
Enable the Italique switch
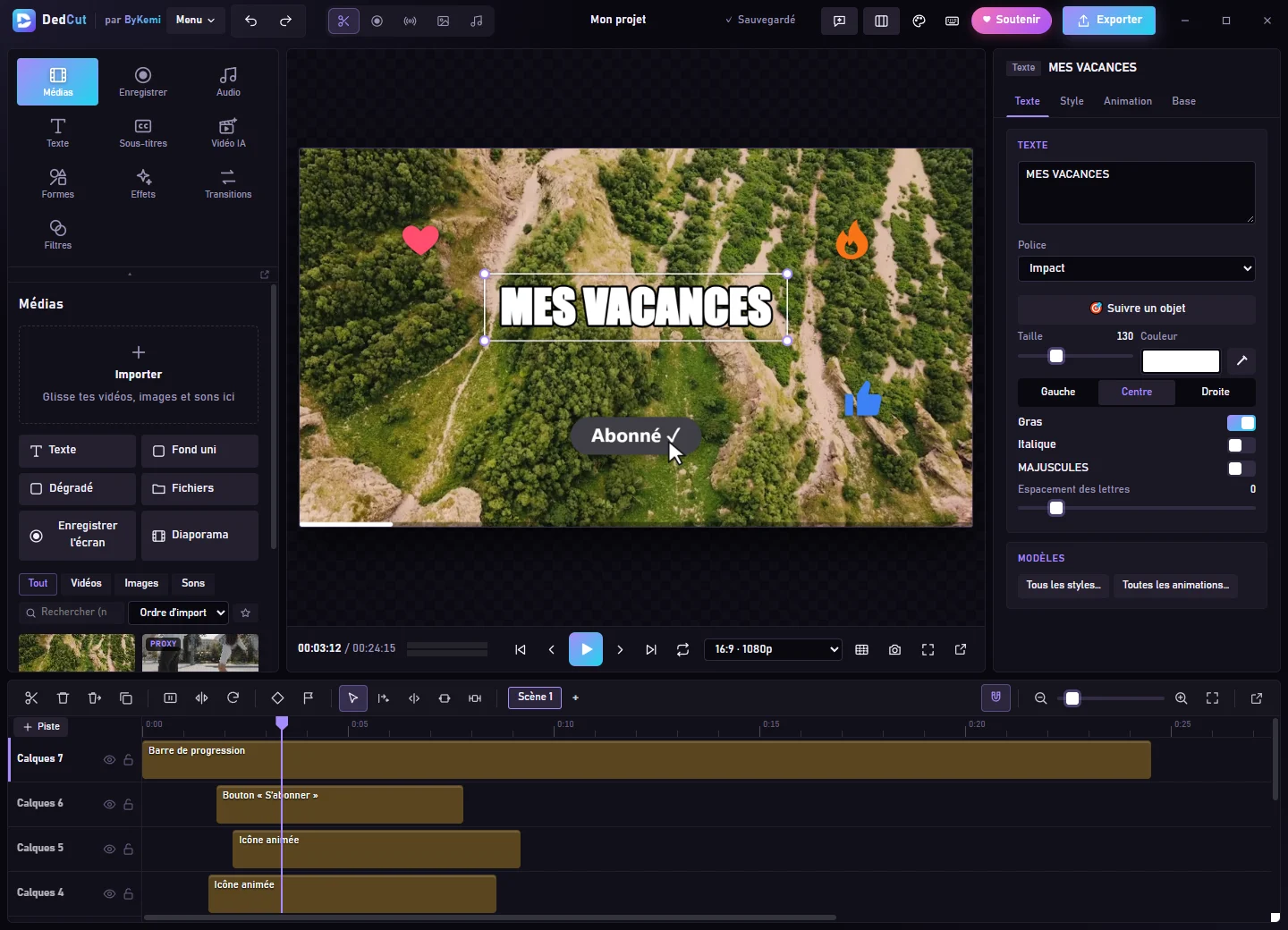click(1241, 445)
